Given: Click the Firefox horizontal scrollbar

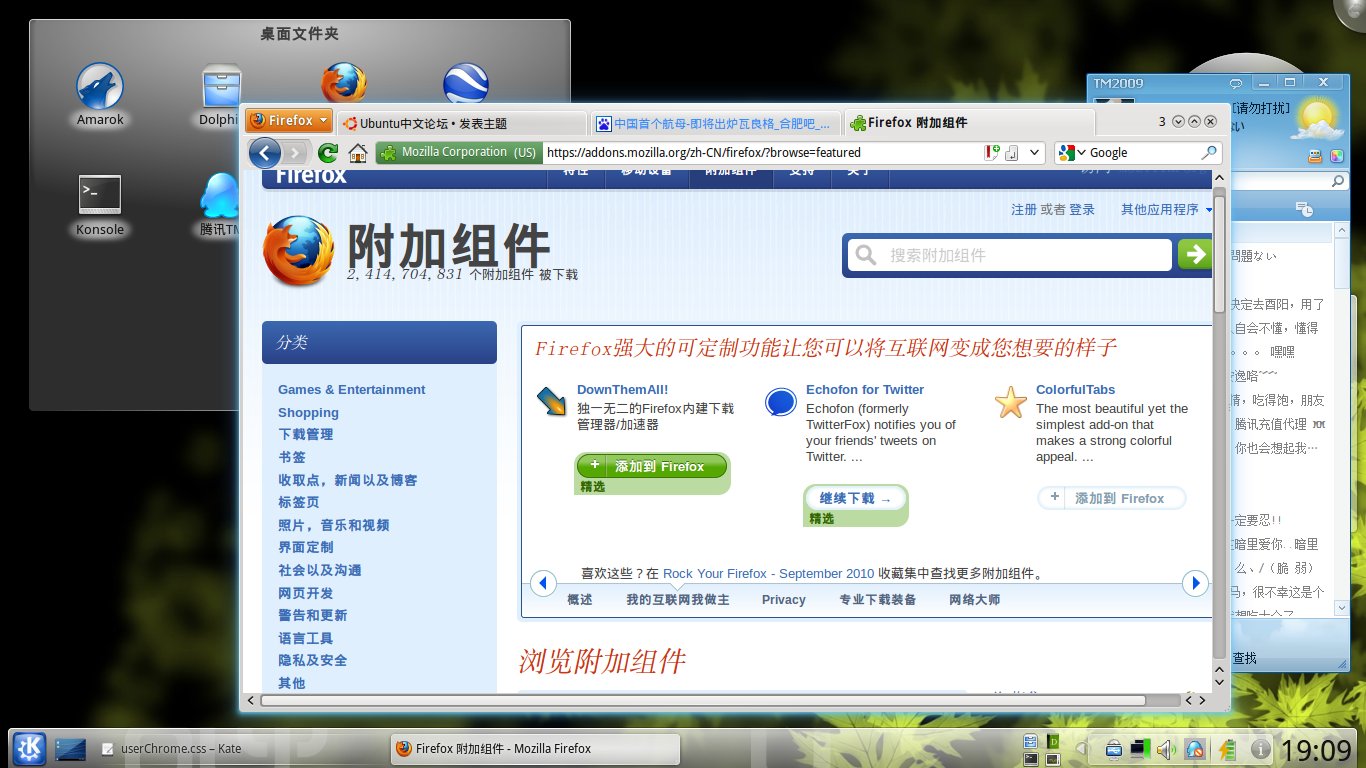Looking at the screenshot, I should [703, 701].
